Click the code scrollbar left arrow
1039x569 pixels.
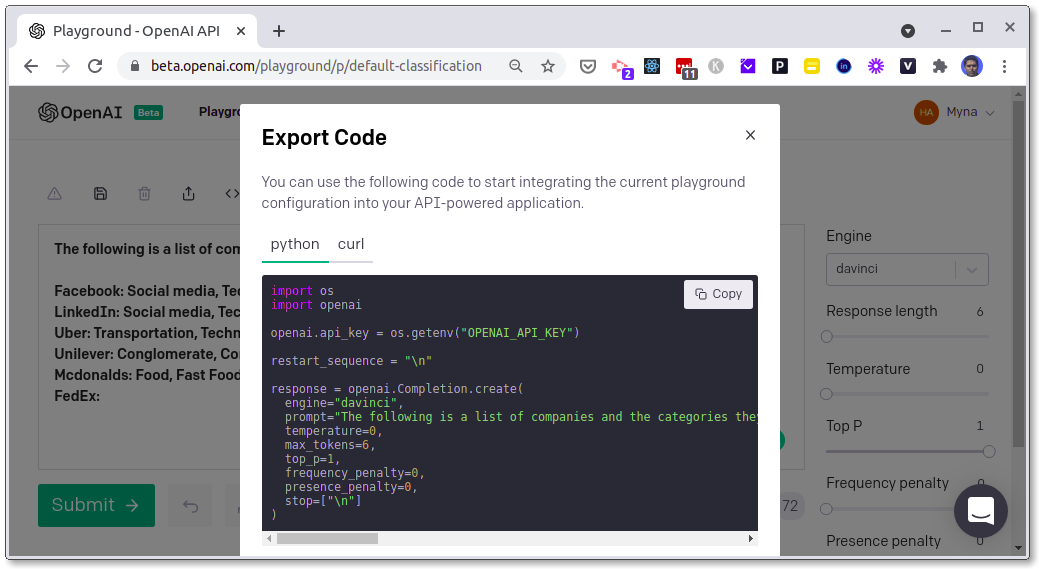coord(269,539)
